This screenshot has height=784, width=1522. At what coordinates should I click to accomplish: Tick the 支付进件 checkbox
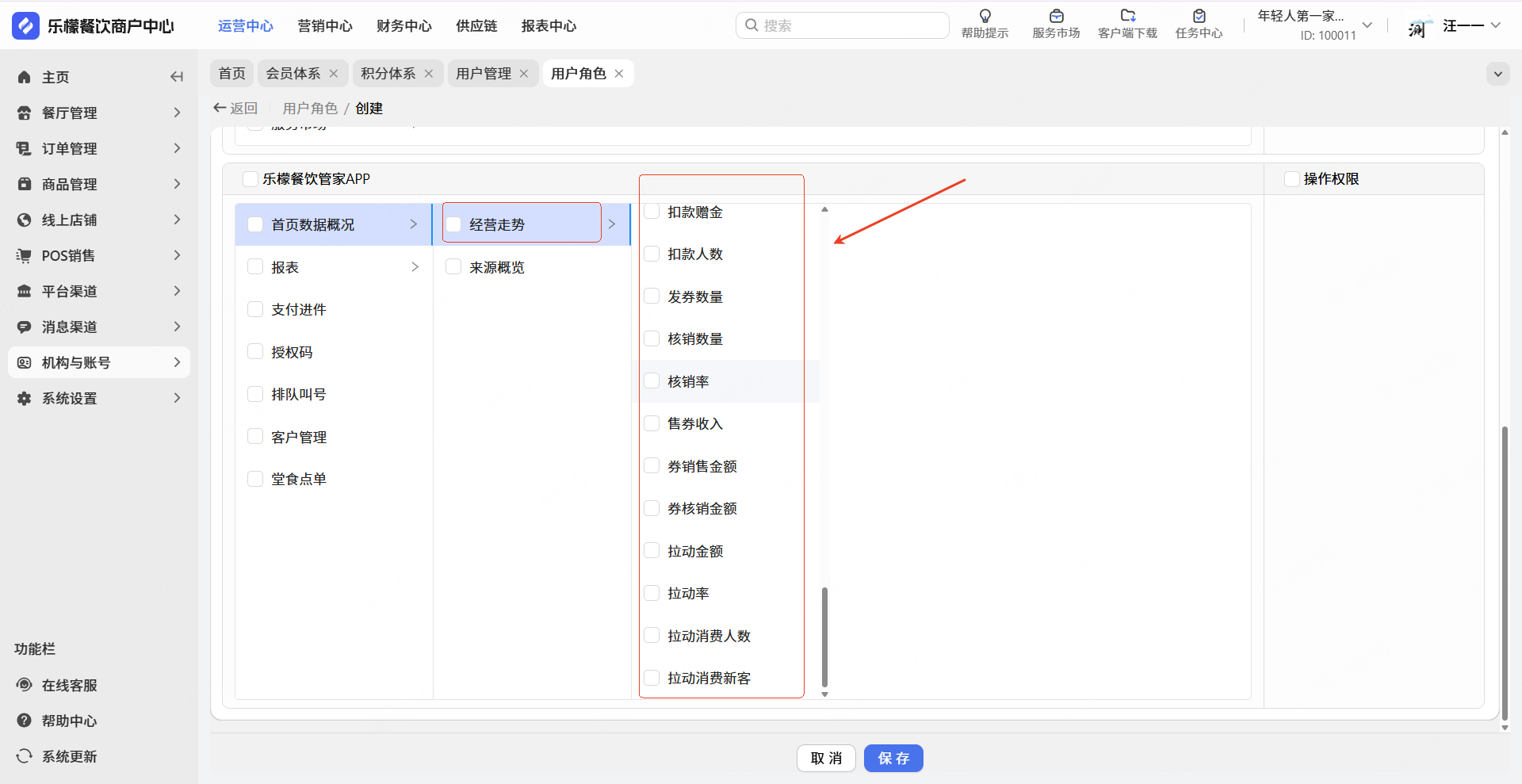point(255,309)
